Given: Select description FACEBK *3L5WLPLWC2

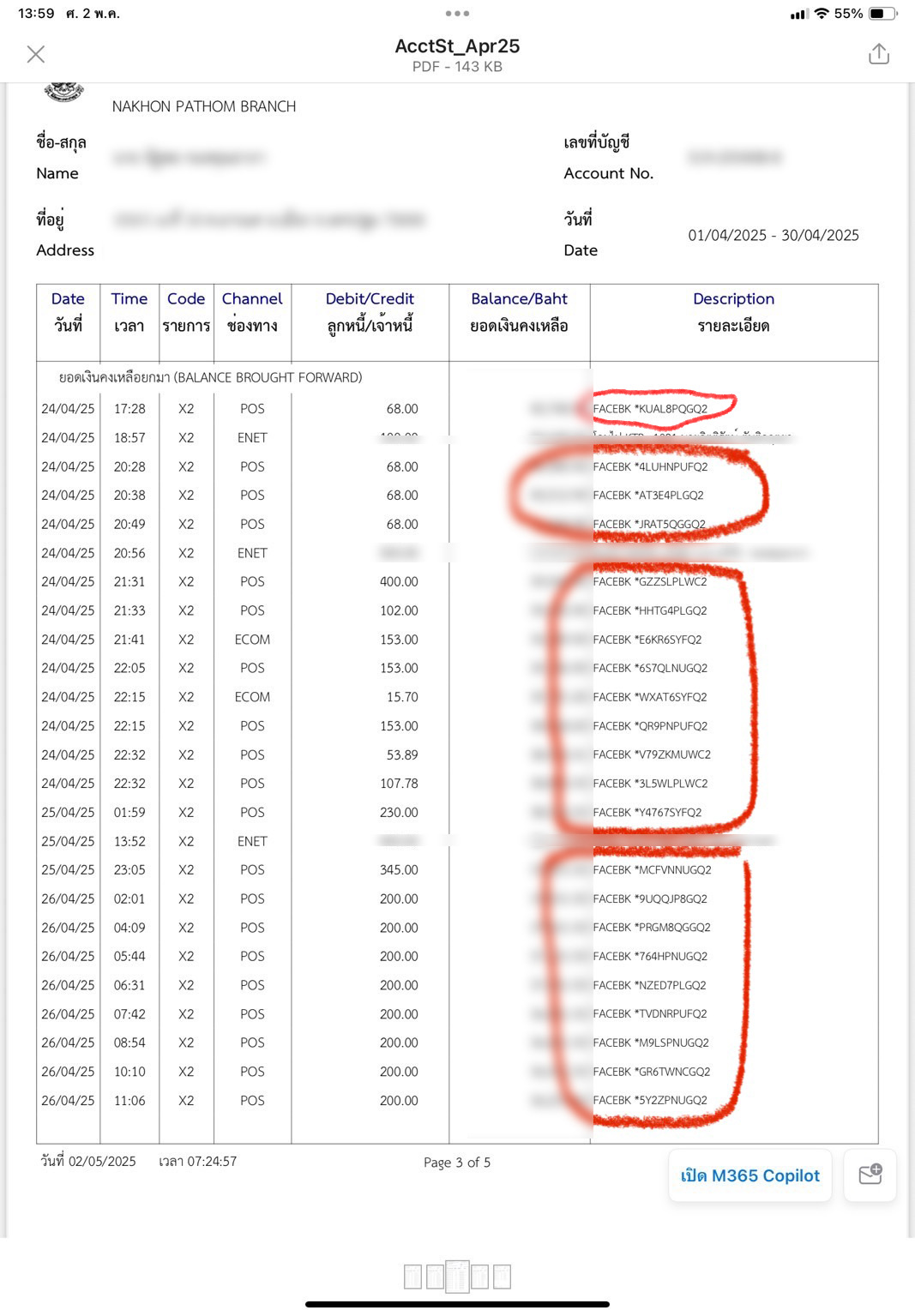Looking at the screenshot, I should tap(650, 784).
